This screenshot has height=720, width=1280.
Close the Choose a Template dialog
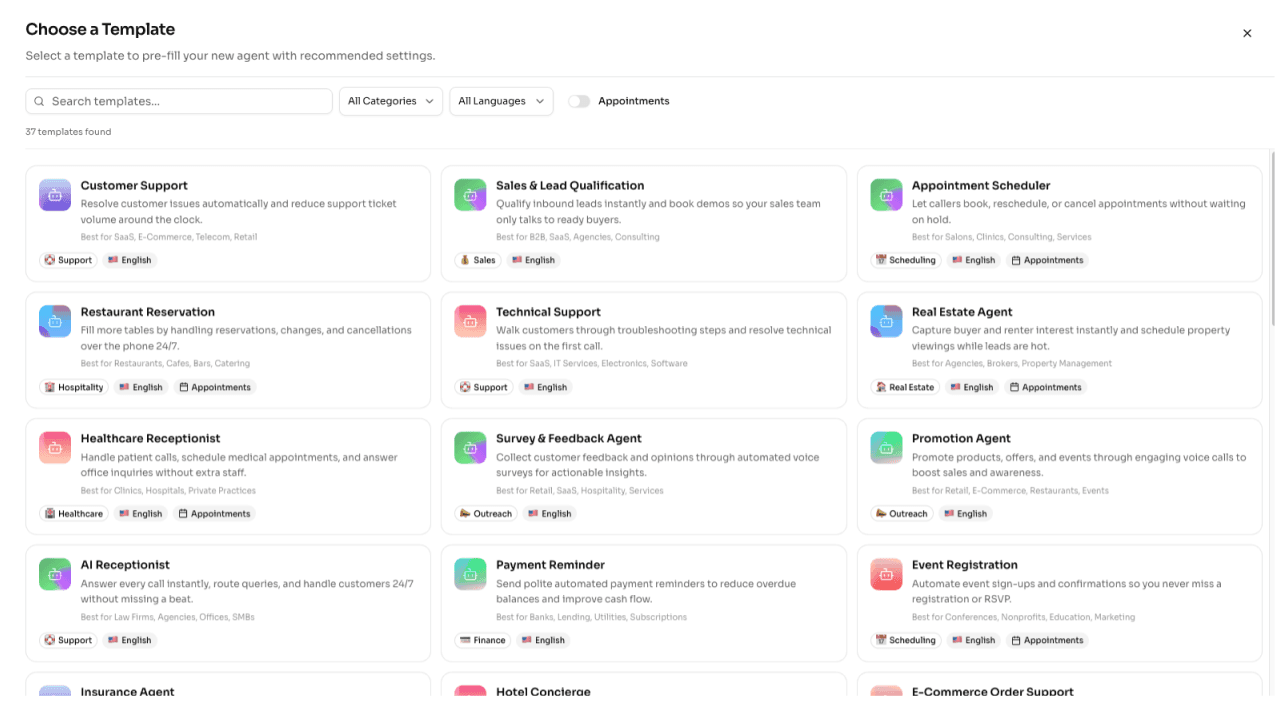coord(1247,33)
